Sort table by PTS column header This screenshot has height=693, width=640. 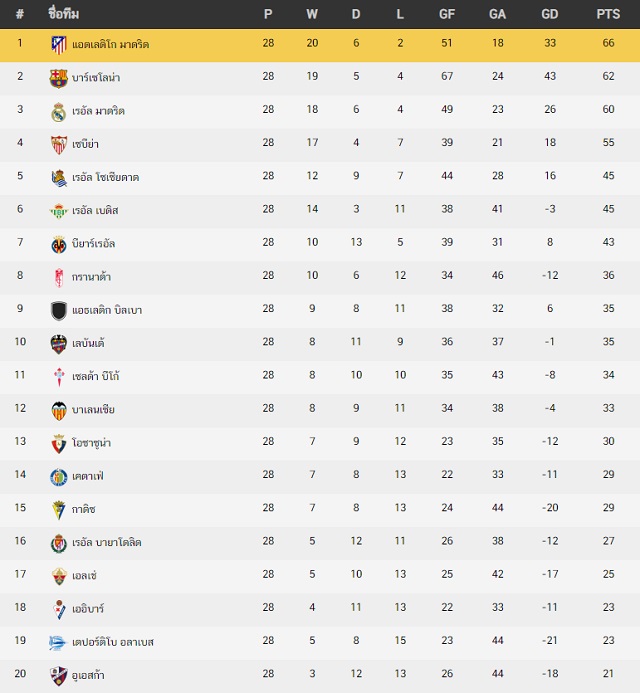coord(608,14)
